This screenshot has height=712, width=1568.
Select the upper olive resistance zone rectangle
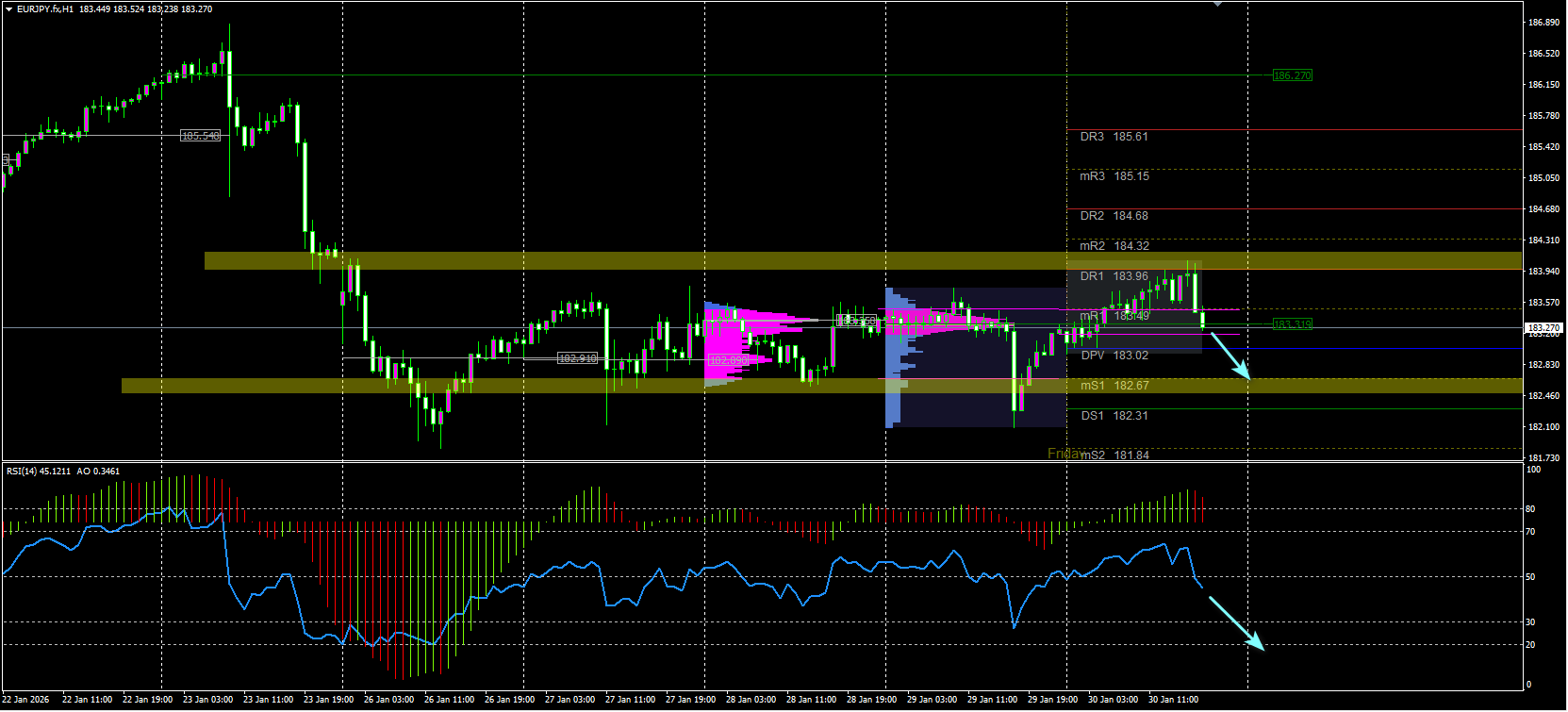tap(863, 261)
